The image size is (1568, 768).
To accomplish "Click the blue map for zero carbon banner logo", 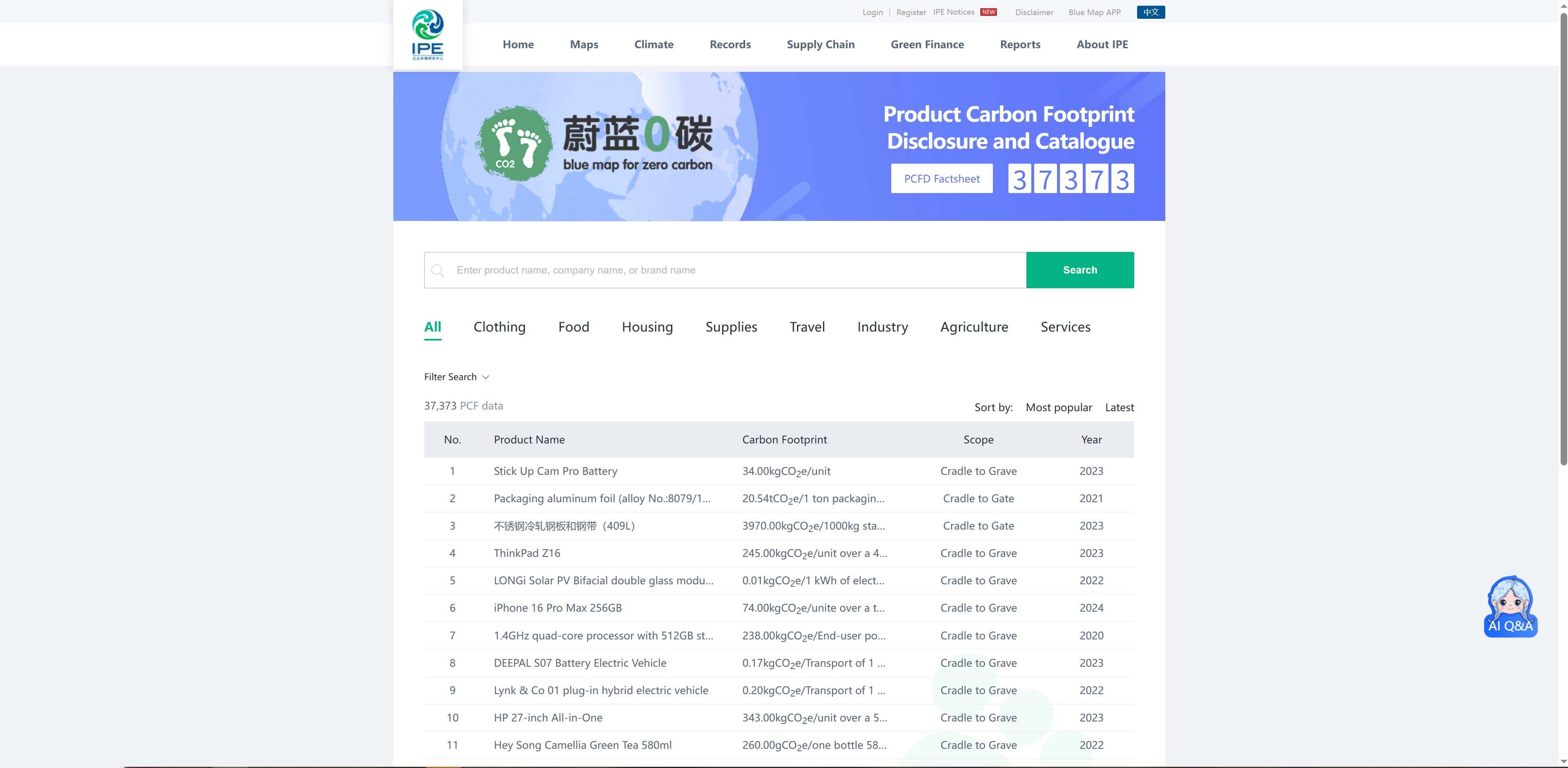I will [595, 144].
